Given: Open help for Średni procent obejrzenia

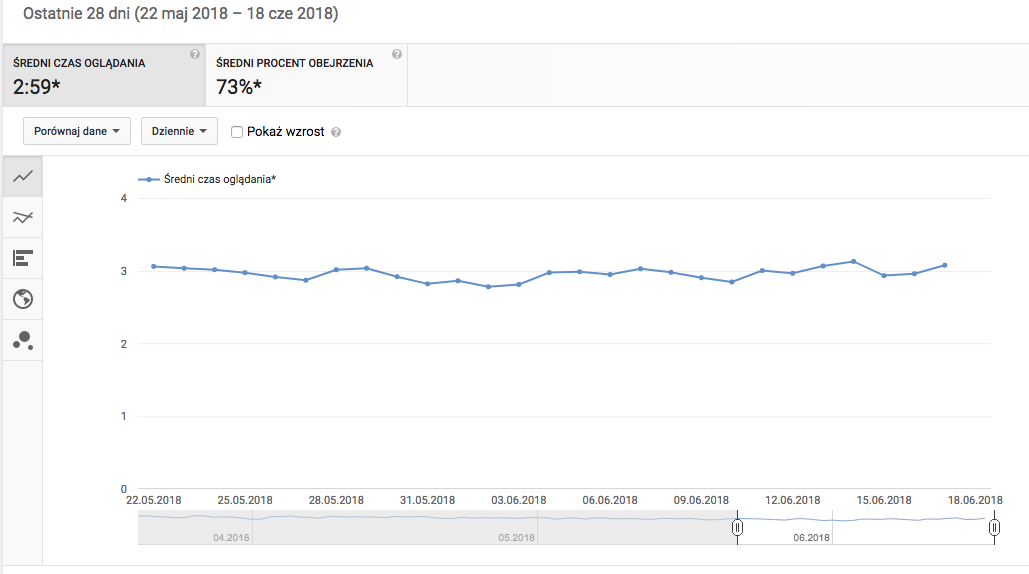Looking at the screenshot, I should 397,54.
